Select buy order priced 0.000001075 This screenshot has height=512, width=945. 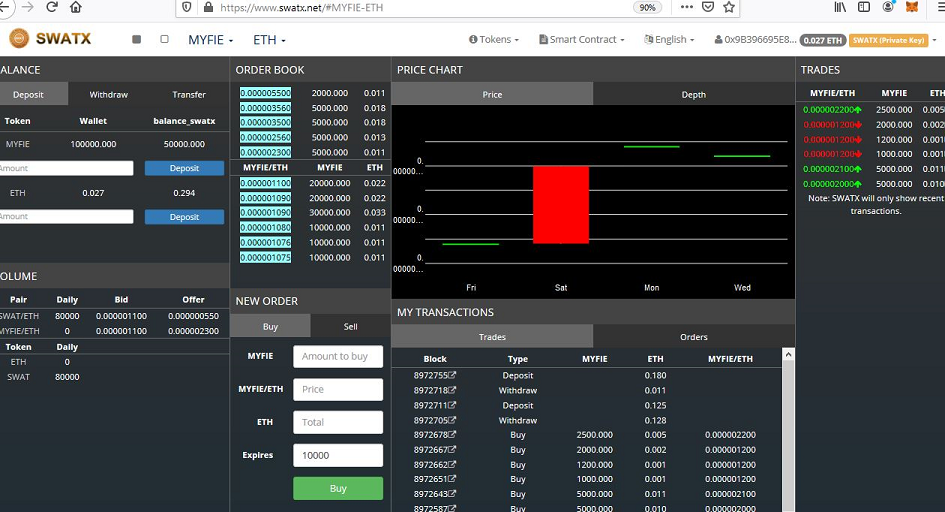(x=265, y=257)
